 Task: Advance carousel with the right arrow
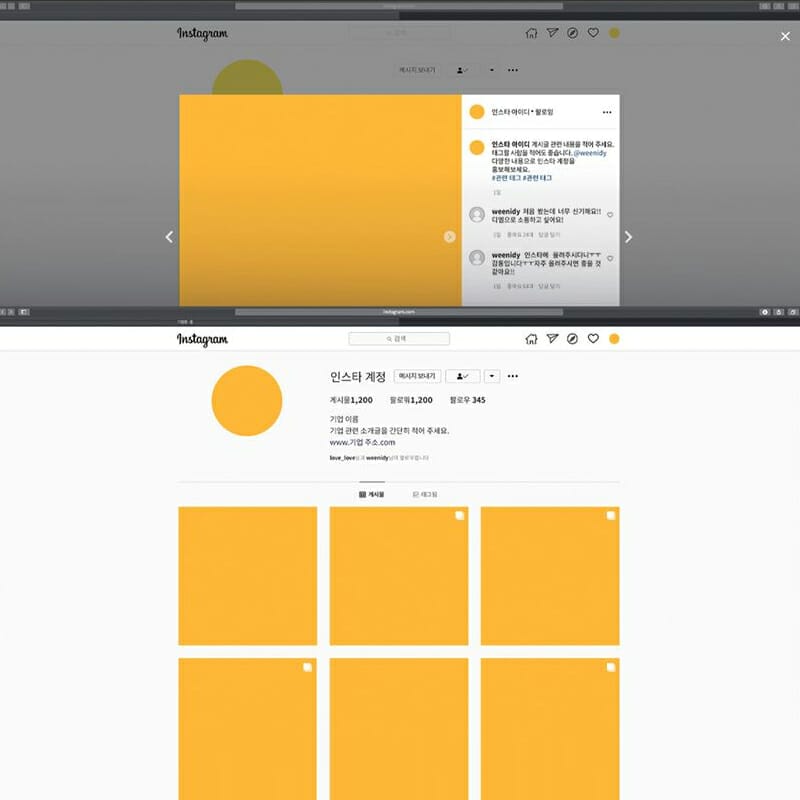628,237
